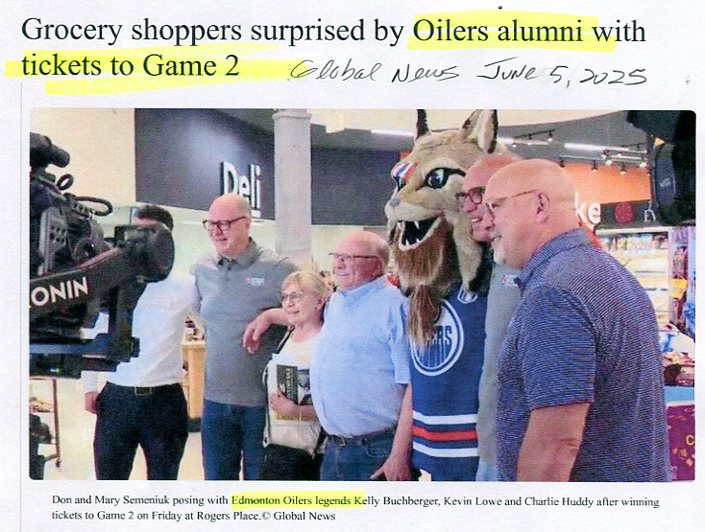Click the handwritten "June 5, 2025" date

[x=561, y=72]
